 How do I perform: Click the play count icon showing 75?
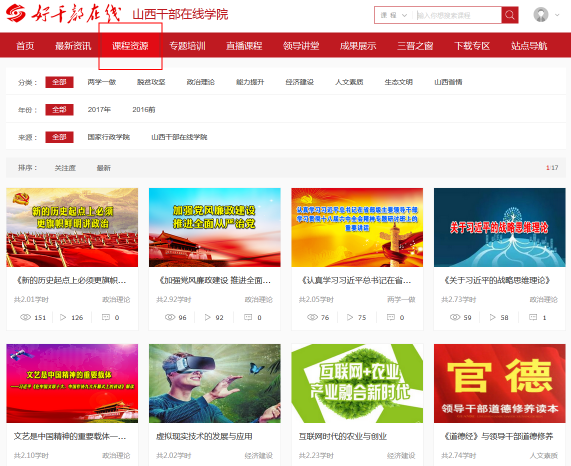click(350, 317)
